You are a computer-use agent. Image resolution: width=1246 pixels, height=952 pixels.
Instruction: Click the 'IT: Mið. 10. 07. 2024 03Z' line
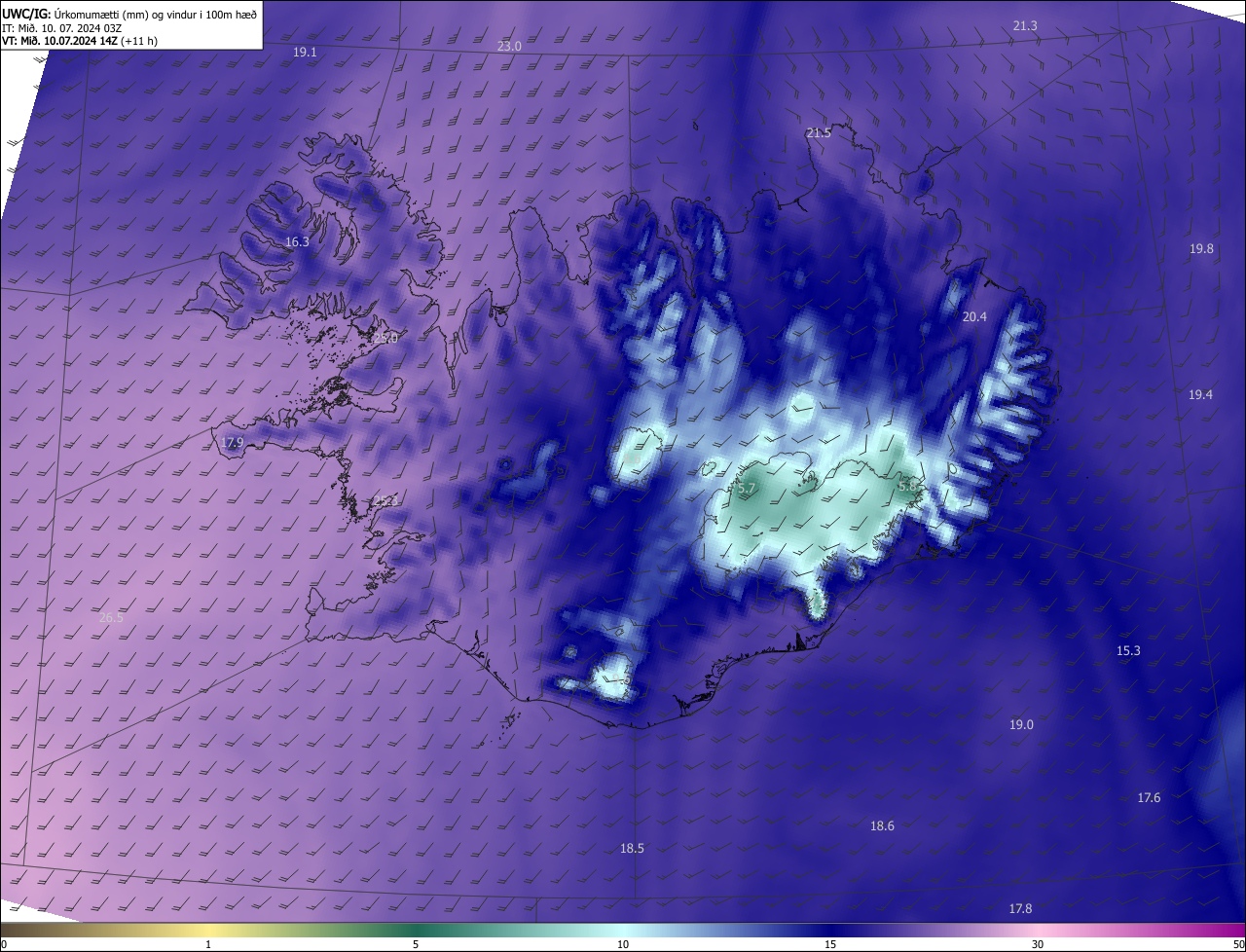[x=61, y=27]
